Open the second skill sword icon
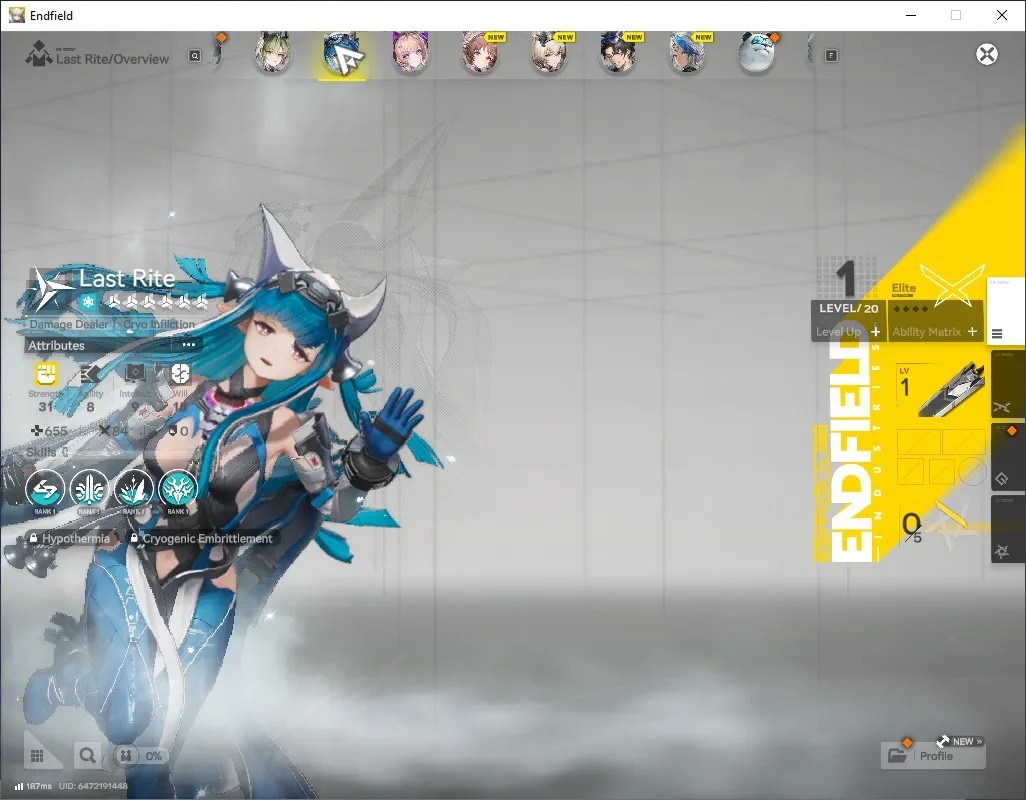Viewport: 1026px width, 800px height. [x=90, y=489]
